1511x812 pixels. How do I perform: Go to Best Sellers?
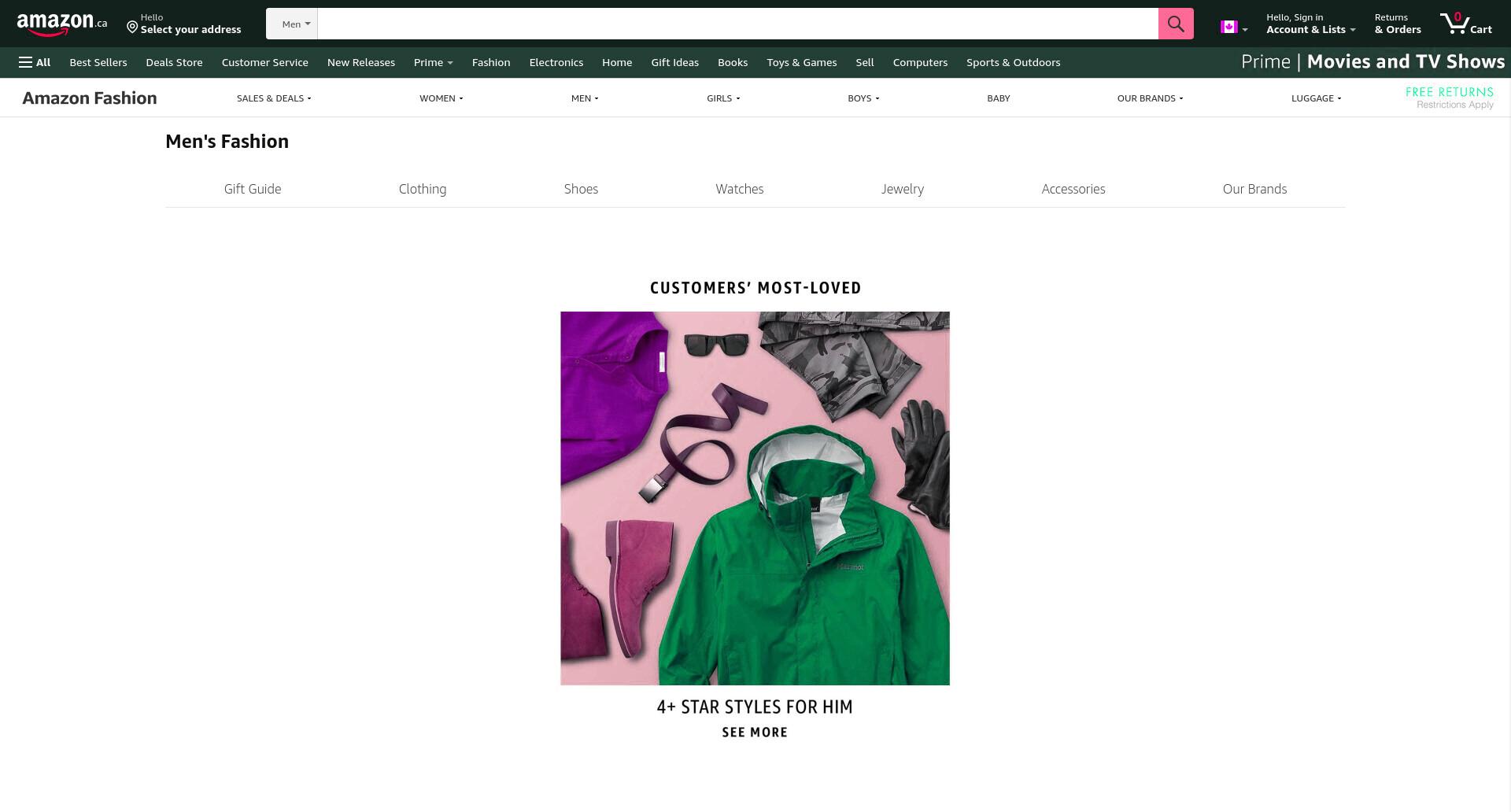click(98, 62)
